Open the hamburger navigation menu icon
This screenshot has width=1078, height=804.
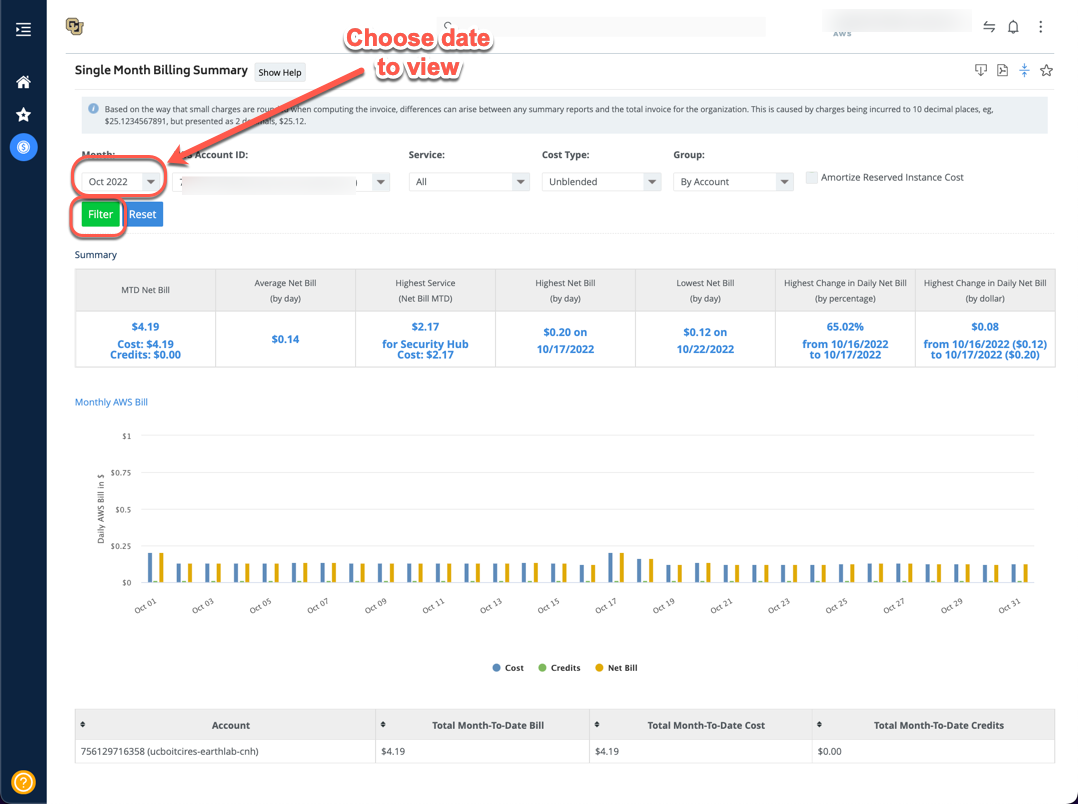pyautogui.click(x=23, y=30)
